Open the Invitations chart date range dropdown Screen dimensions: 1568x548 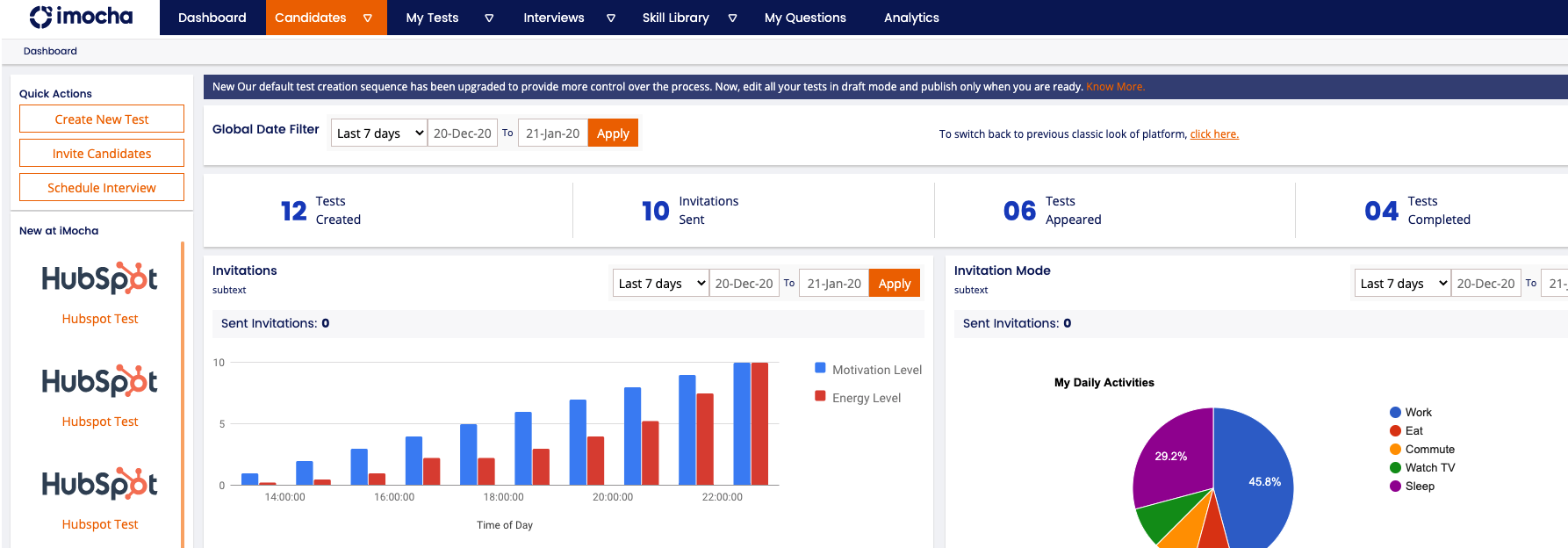pyautogui.click(x=660, y=284)
